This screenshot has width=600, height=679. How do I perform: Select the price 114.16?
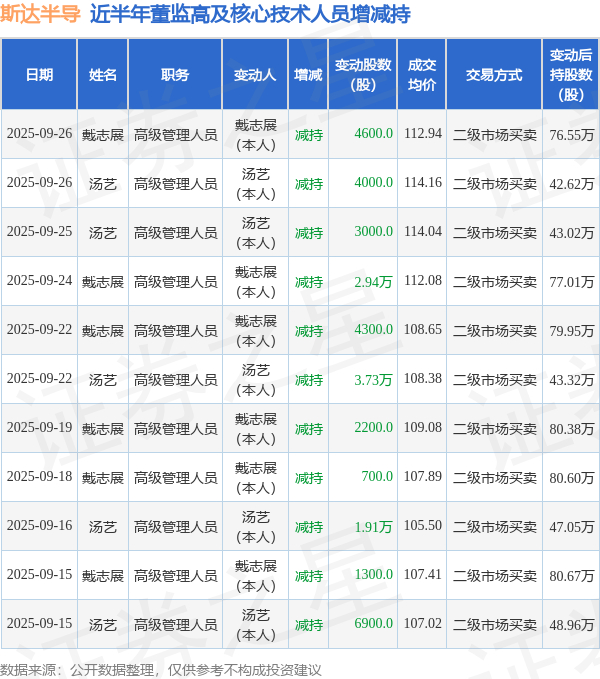(423, 182)
